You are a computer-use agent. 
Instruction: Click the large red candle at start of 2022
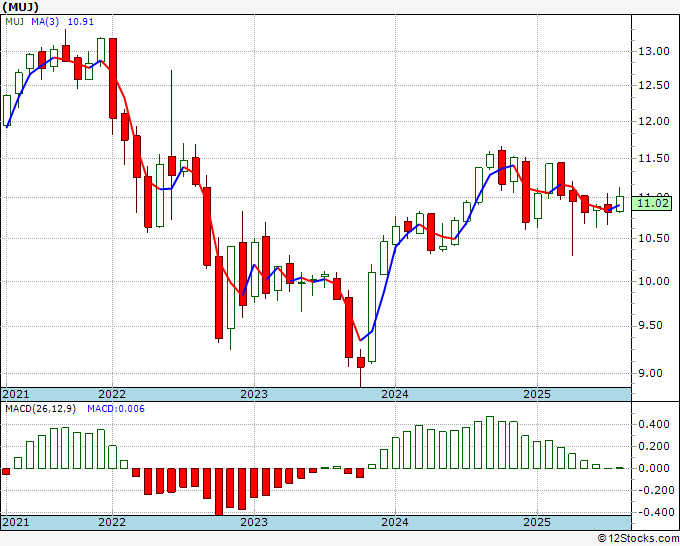click(113, 78)
